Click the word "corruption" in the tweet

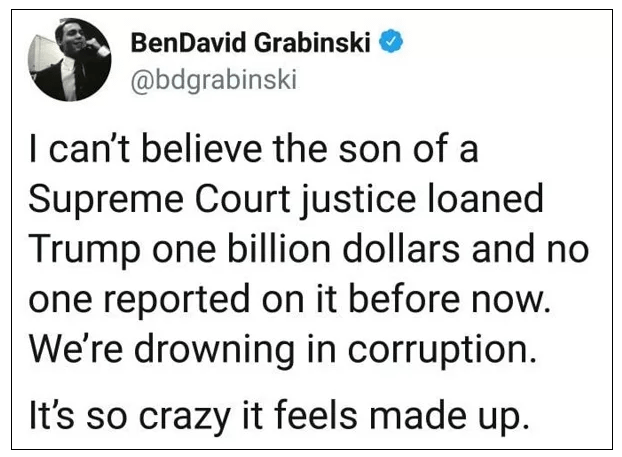point(438,350)
